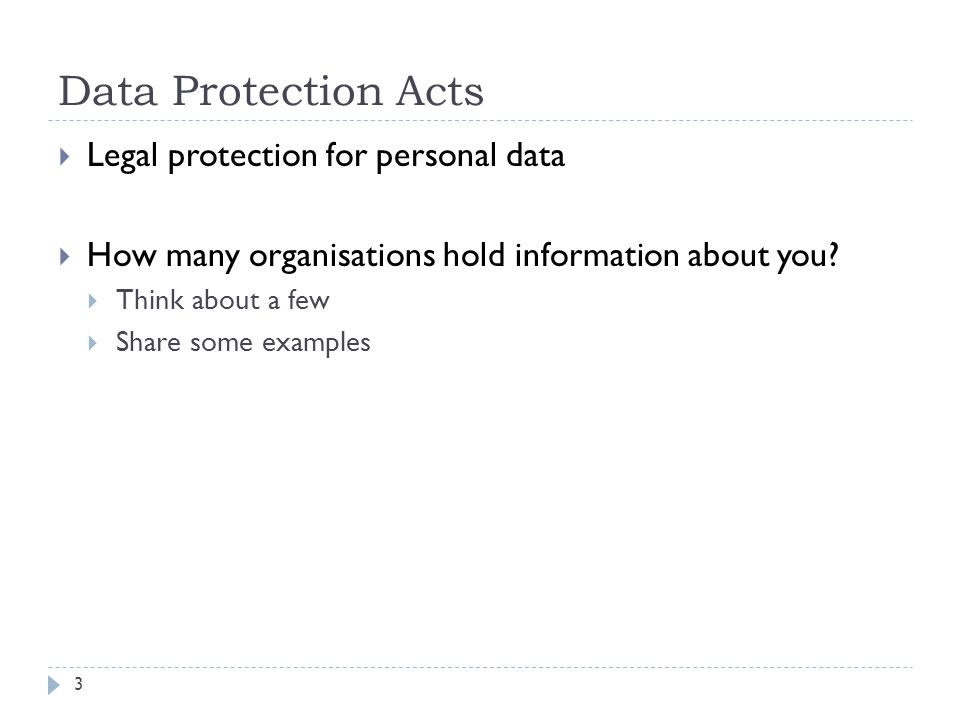960x720 pixels.
Task: Select the Think about a few sub-point
Action: (223, 300)
